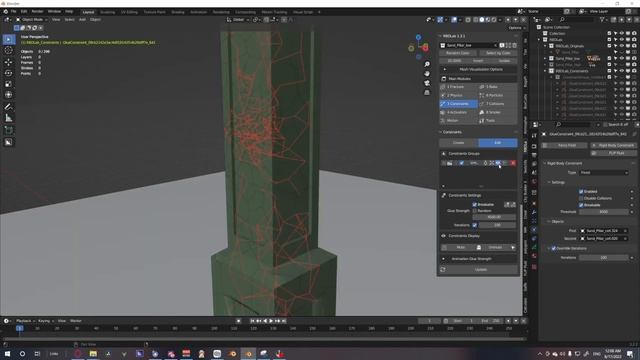Viewport: 640px width, 360px height.
Task: Open File Explorer from the taskbar
Action: (93, 353)
